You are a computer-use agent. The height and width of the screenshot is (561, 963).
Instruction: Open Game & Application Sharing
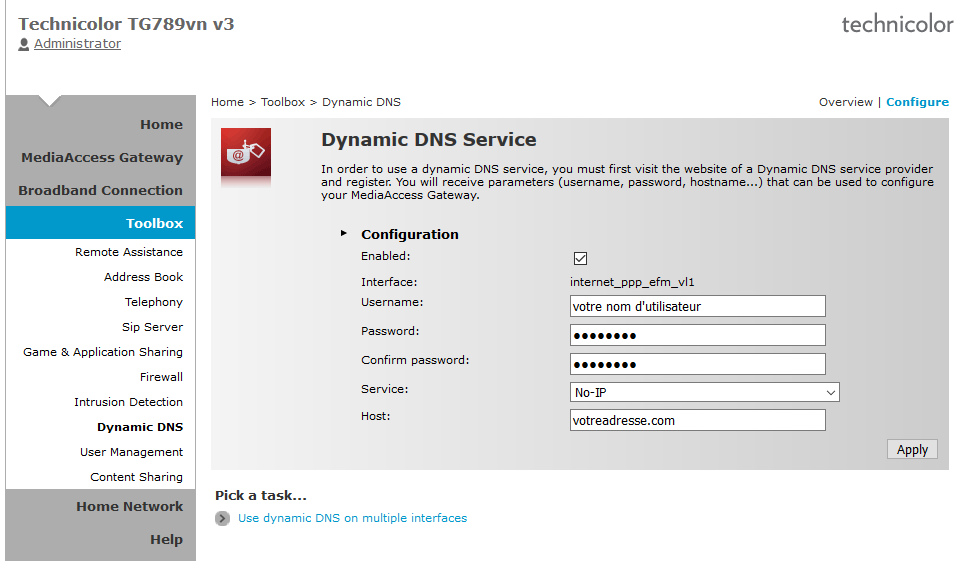(103, 352)
